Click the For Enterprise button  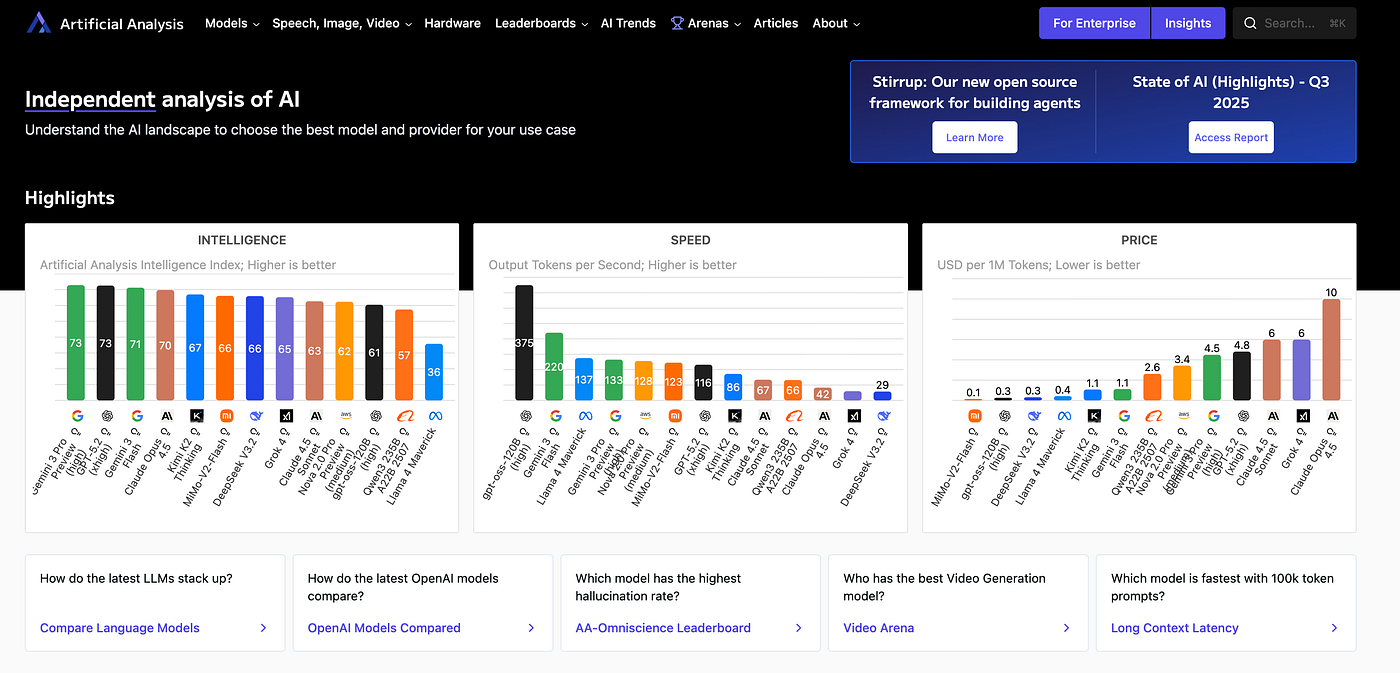[x=1094, y=23]
